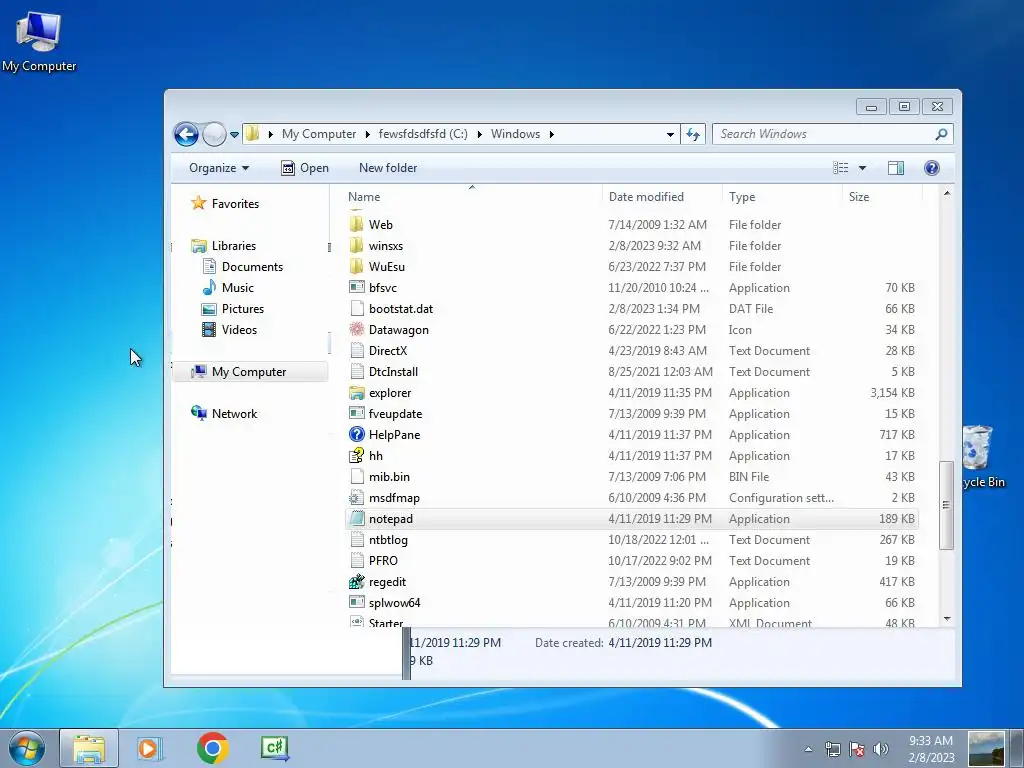Expand the arrow after Windows breadcrumb

552,134
